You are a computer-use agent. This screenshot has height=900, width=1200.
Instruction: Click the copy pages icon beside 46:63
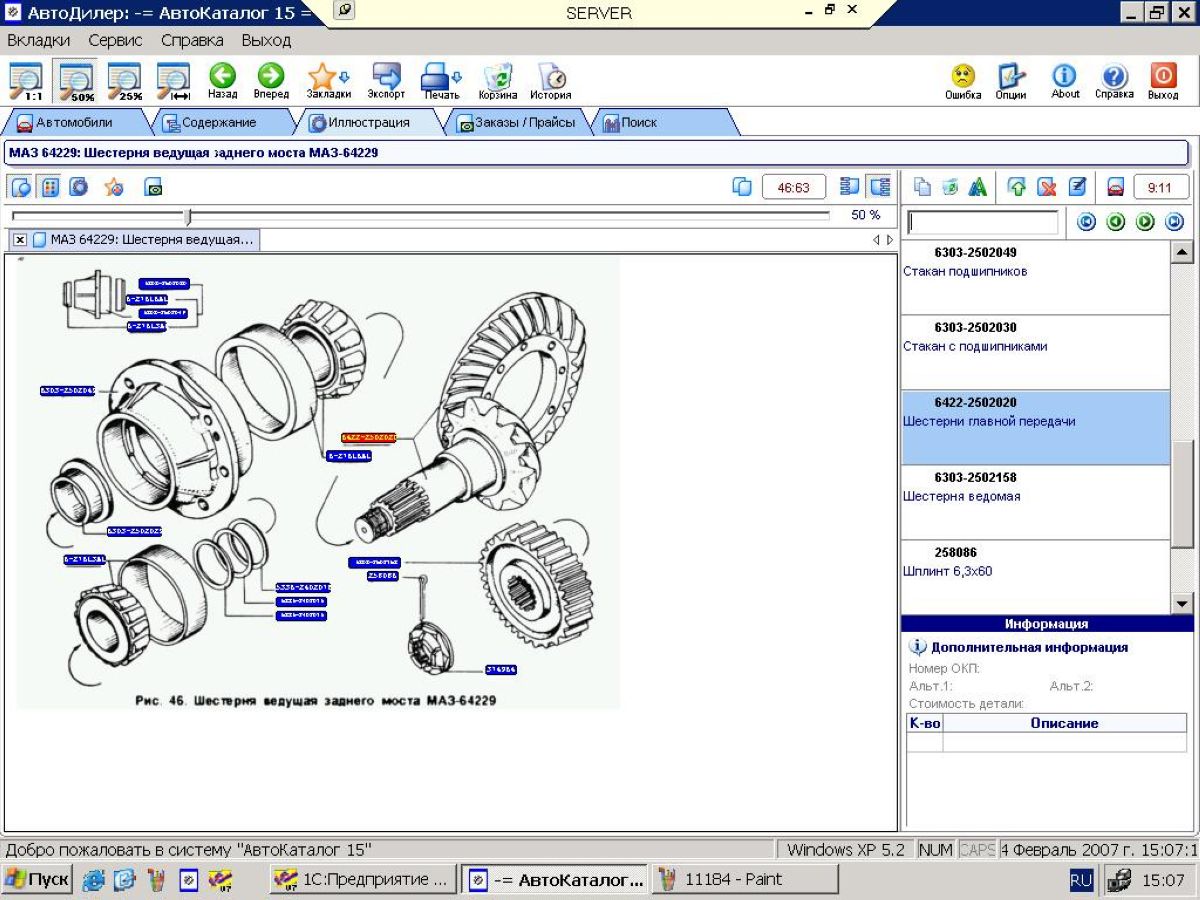[x=742, y=187]
